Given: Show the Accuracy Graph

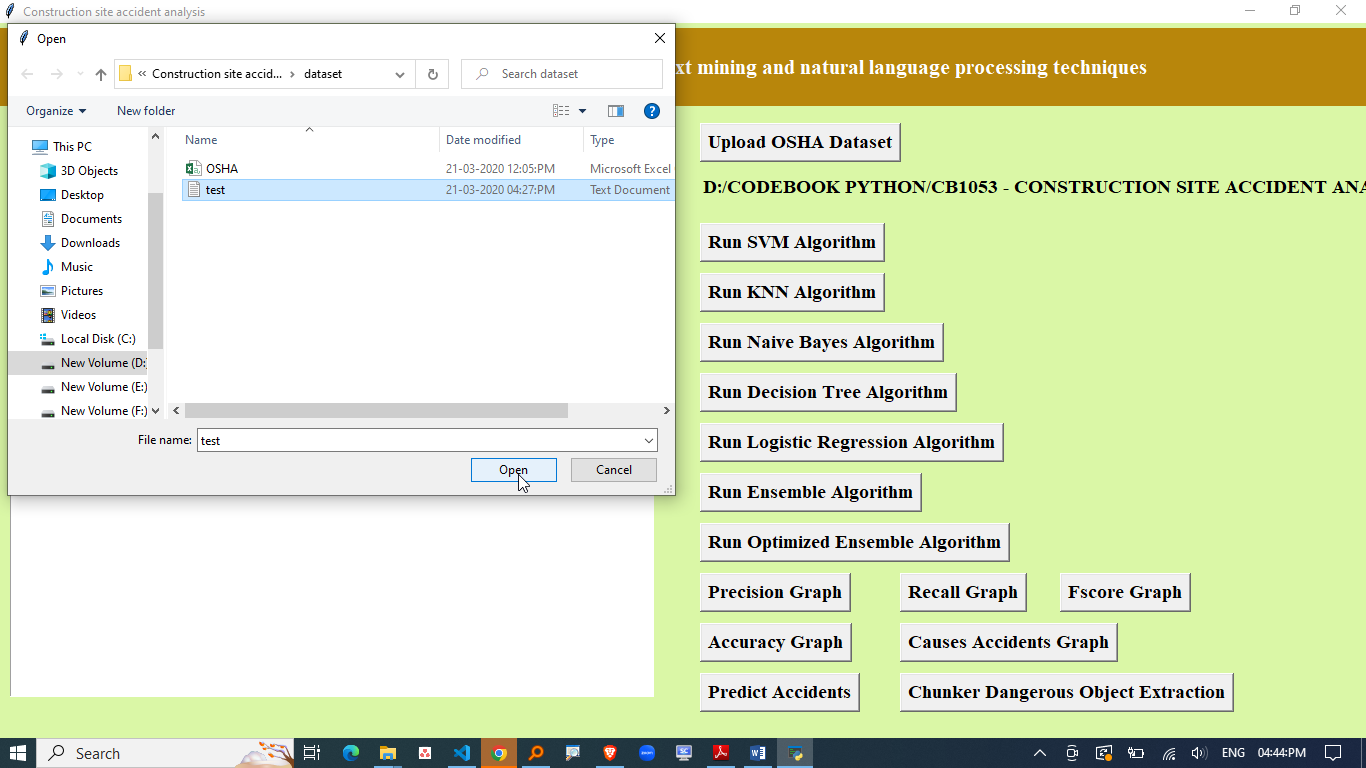Looking at the screenshot, I should tap(775, 642).
